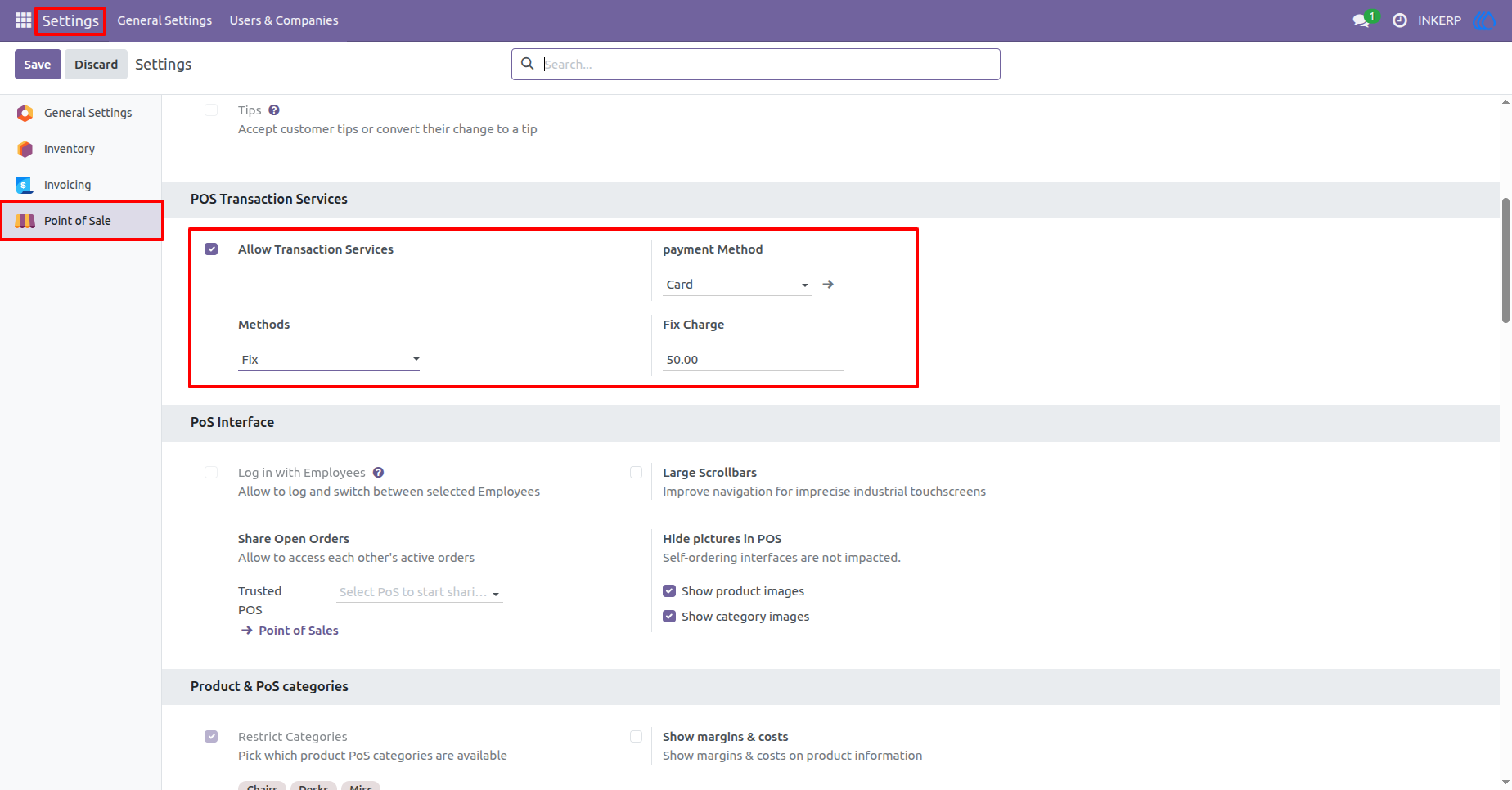
Task: Open Users & Companies menu
Action: tap(284, 20)
